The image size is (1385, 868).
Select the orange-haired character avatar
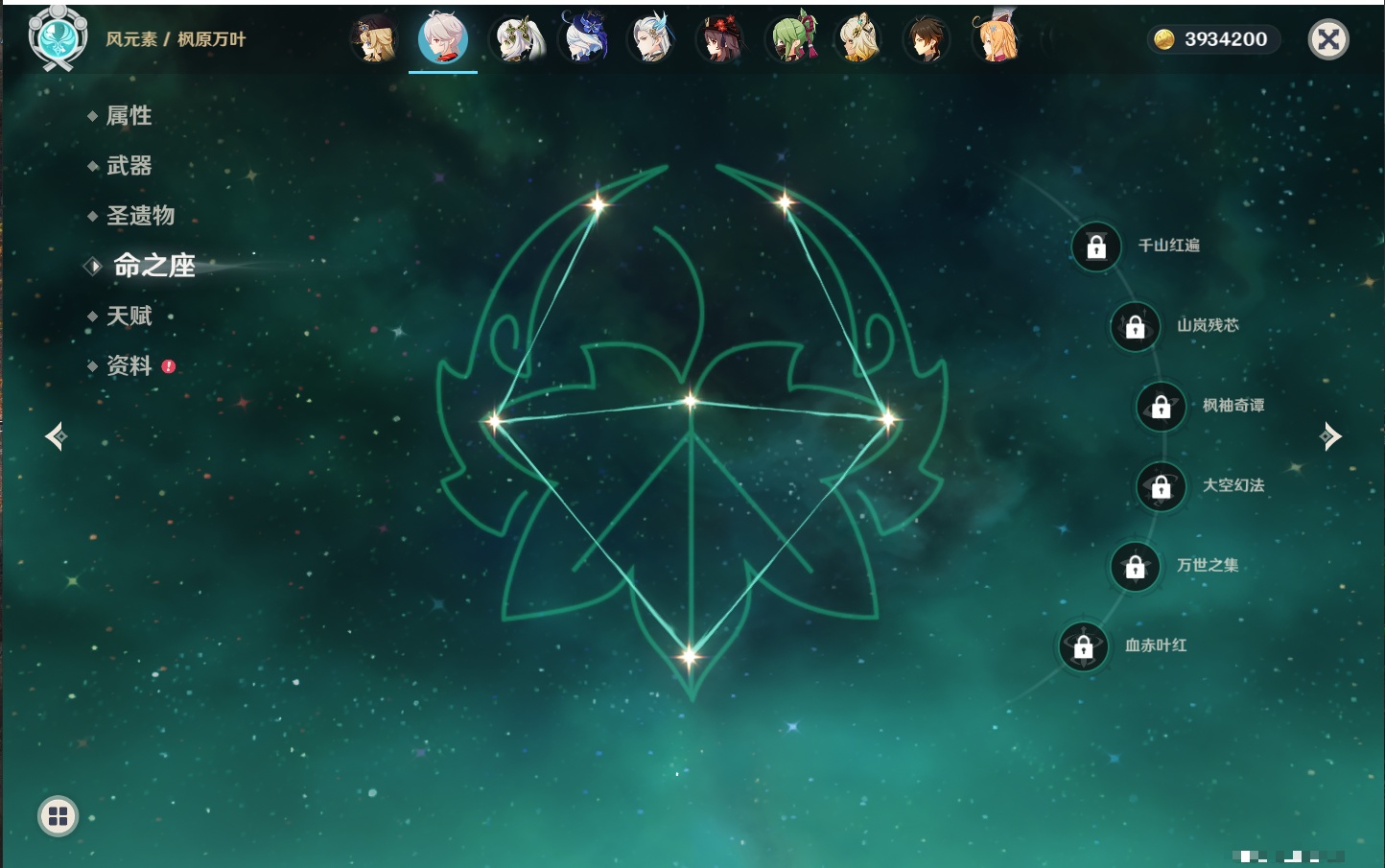(x=997, y=38)
